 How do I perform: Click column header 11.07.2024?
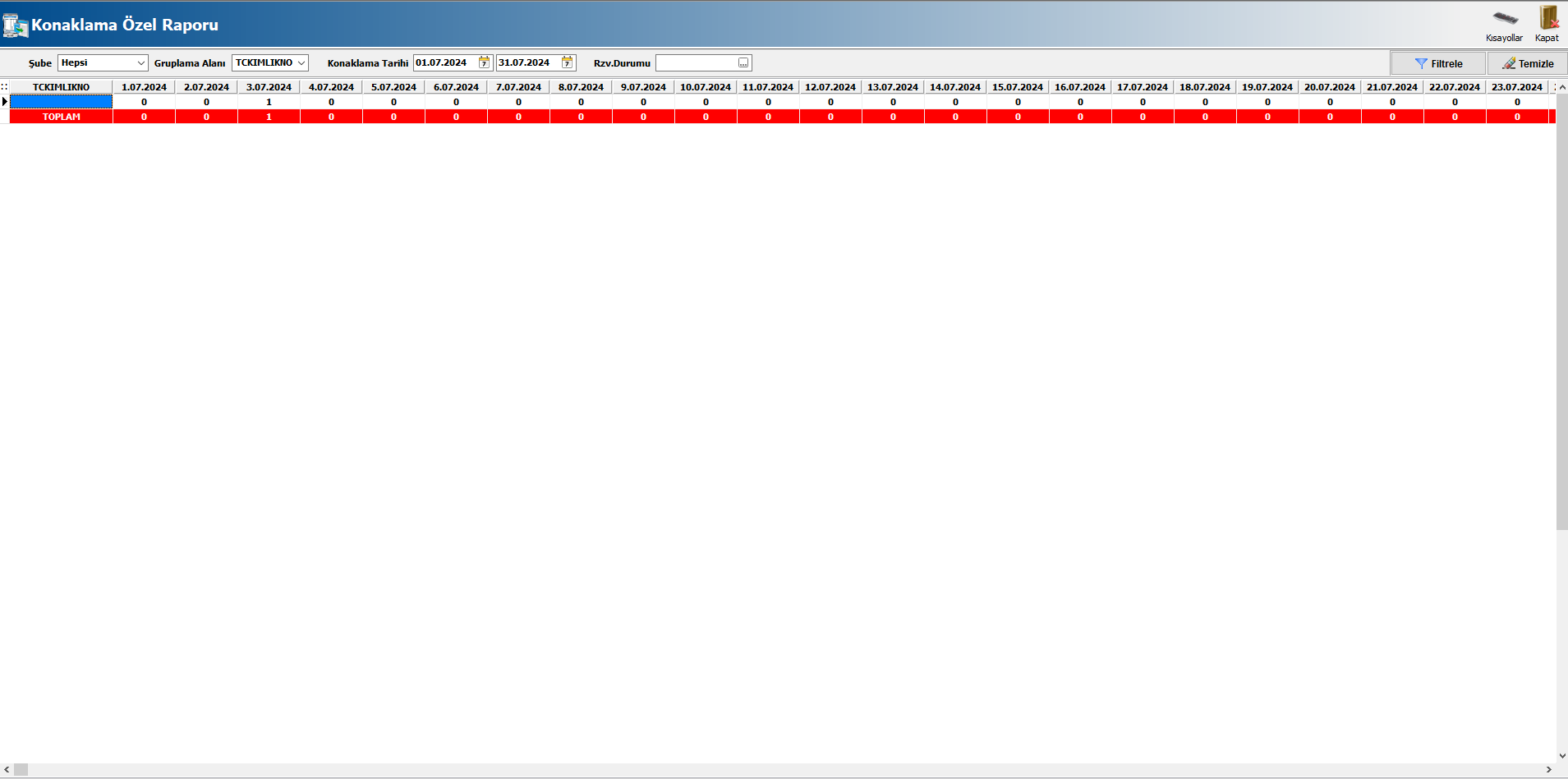768,86
